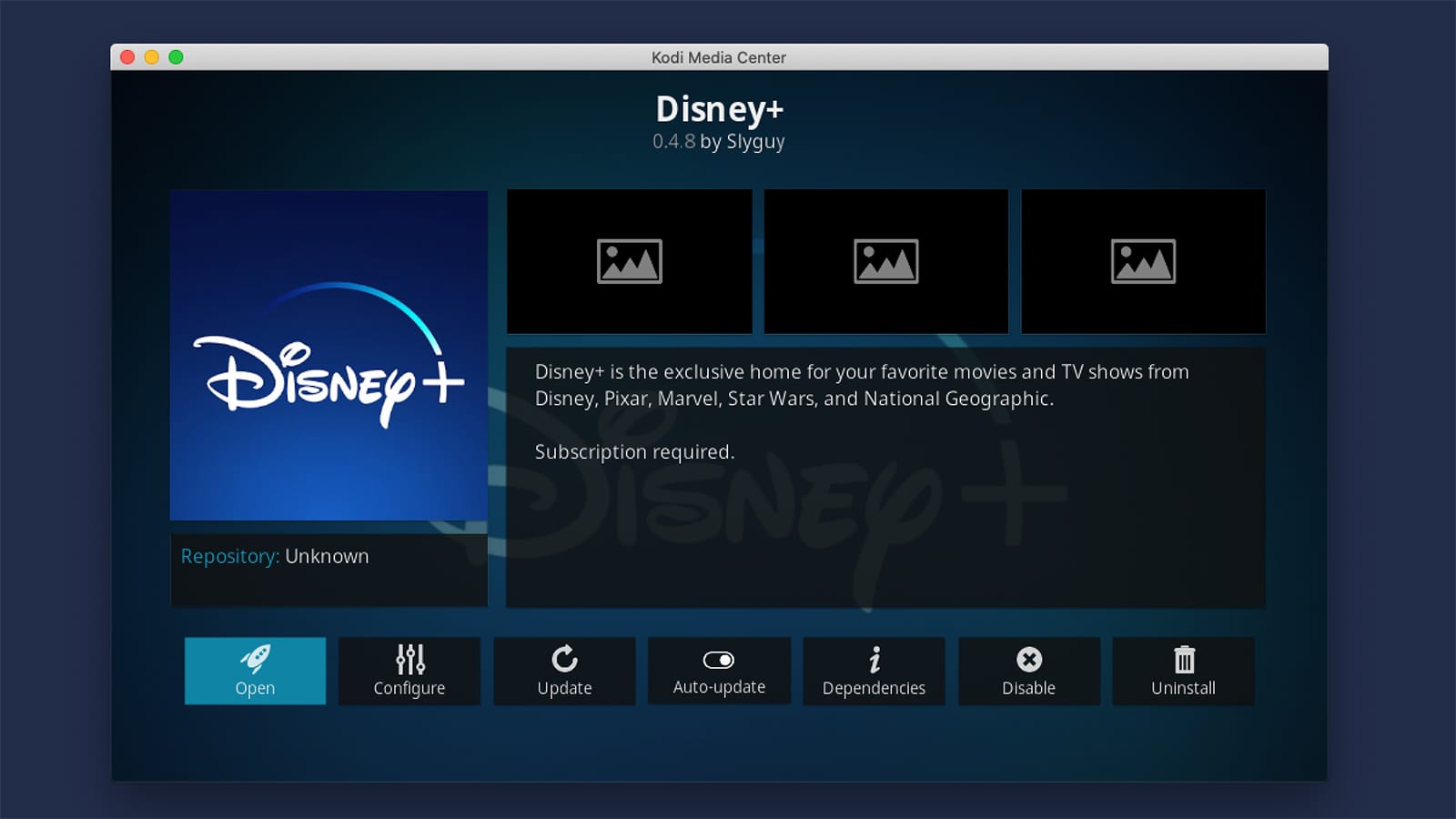Click the 'Repository: Unknown' text
This screenshot has width=1456, height=819.
click(x=275, y=556)
